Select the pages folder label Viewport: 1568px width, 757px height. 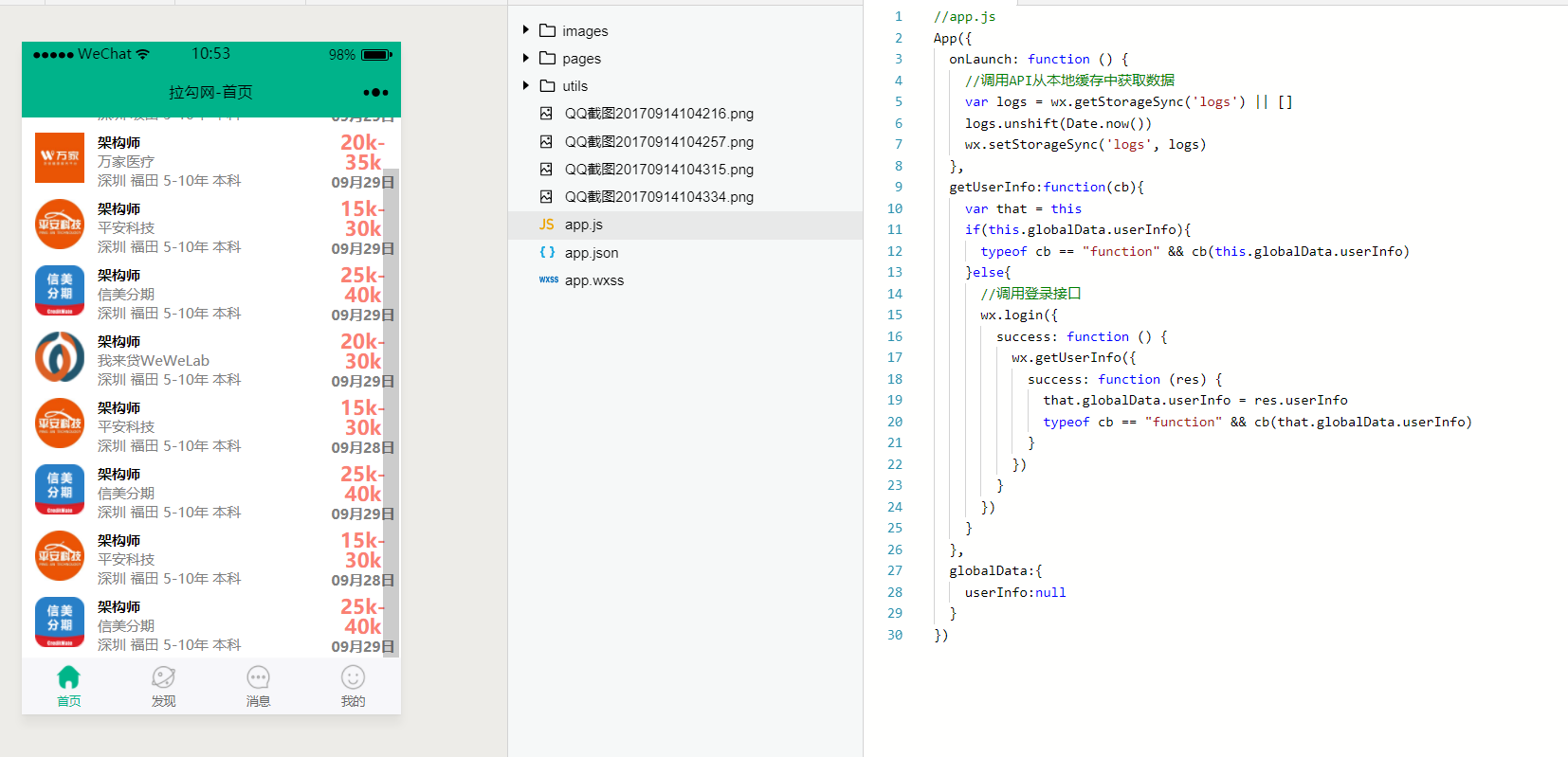coord(581,59)
